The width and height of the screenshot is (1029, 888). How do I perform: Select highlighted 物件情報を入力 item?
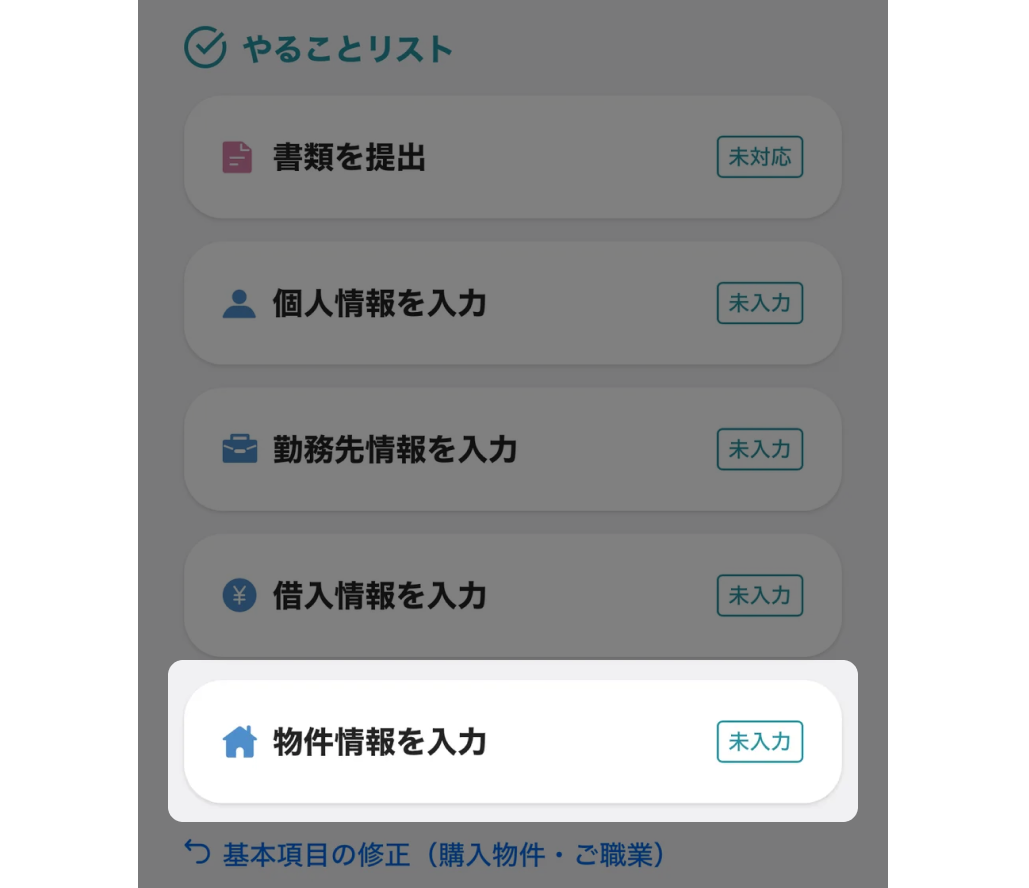pos(379,742)
